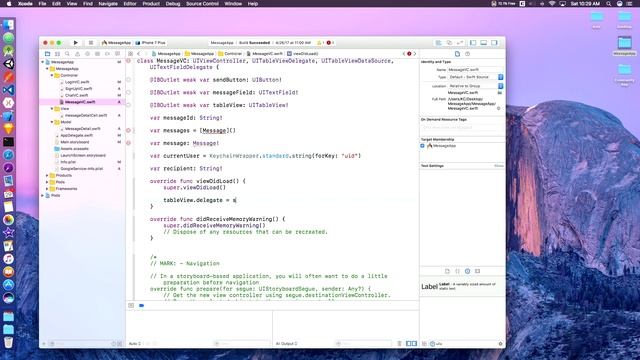Click the On Demand Resource Tags field
Screen dimensions: 640x360
click(462, 128)
